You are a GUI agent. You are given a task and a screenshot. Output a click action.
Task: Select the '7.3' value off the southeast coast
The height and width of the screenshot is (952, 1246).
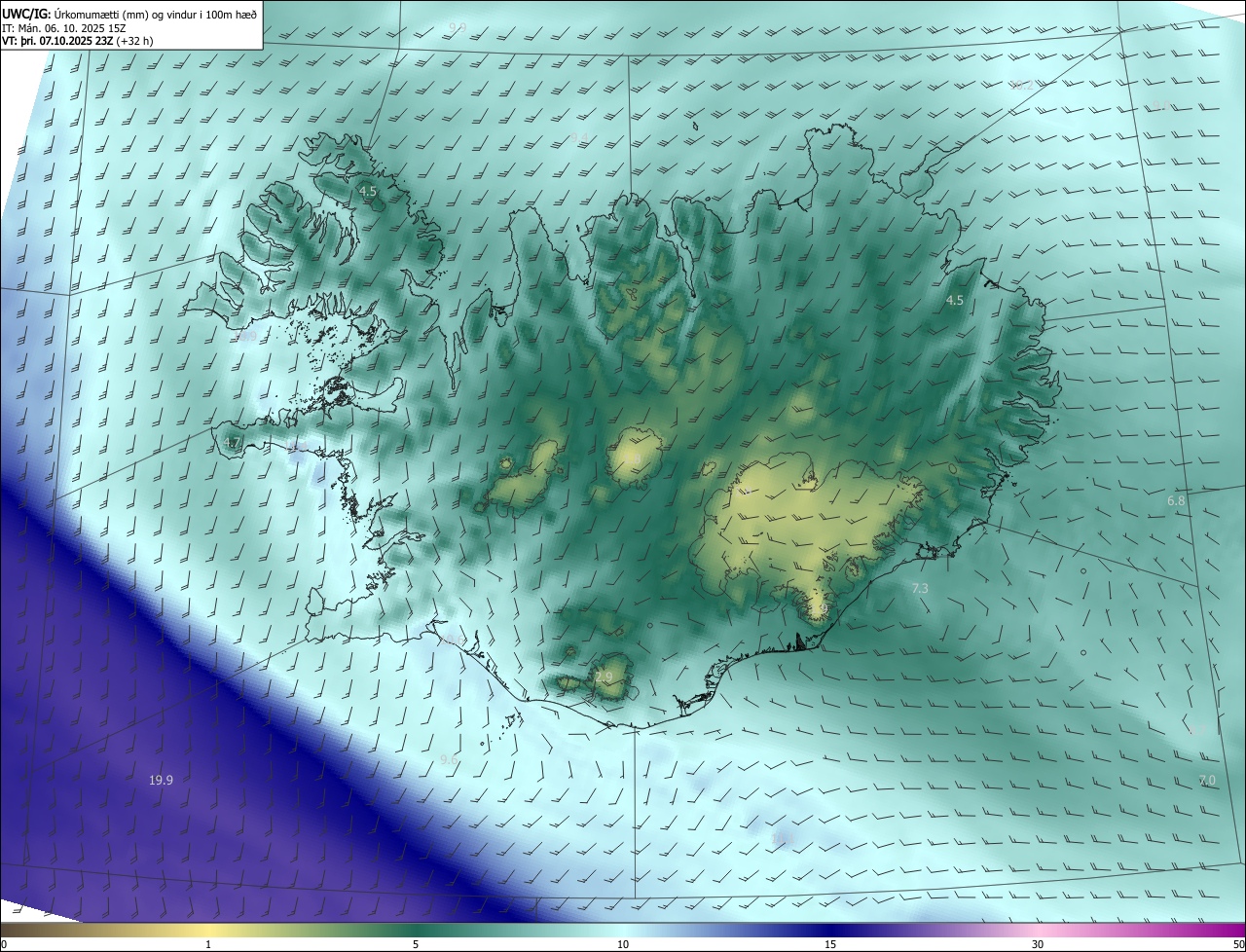click(x=920, y=589)
